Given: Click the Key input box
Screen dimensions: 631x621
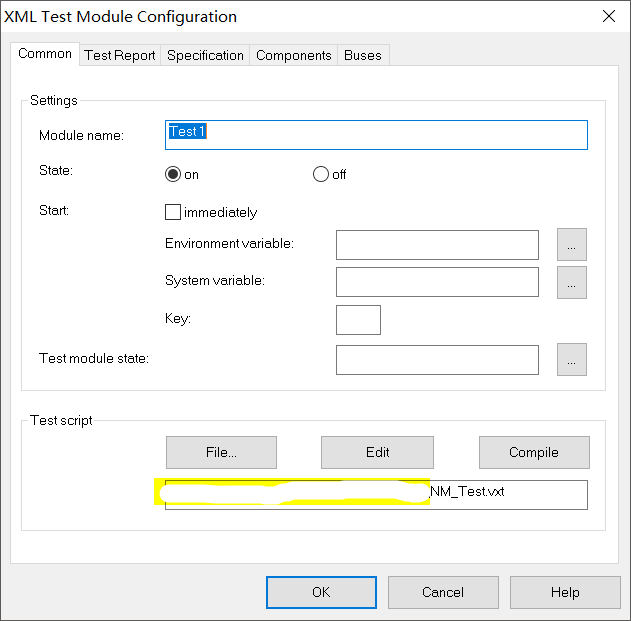Looking at the screenshot, I should pyautogui.click(x=358, y=320).
